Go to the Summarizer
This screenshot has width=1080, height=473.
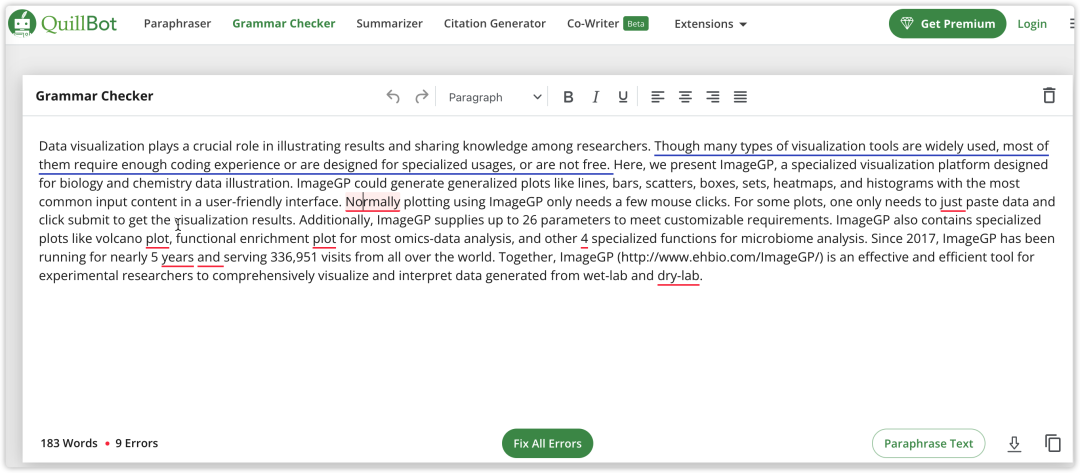coord(389,23)
